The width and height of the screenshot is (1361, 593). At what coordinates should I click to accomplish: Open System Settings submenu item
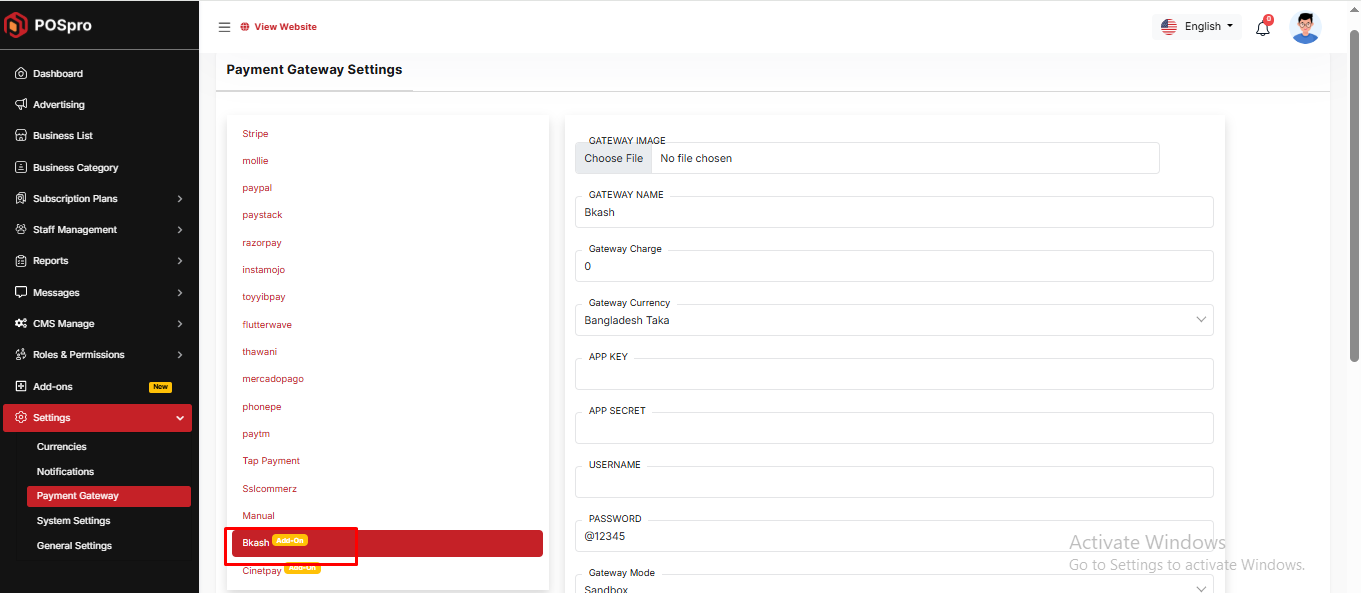(x=74, y=521)
